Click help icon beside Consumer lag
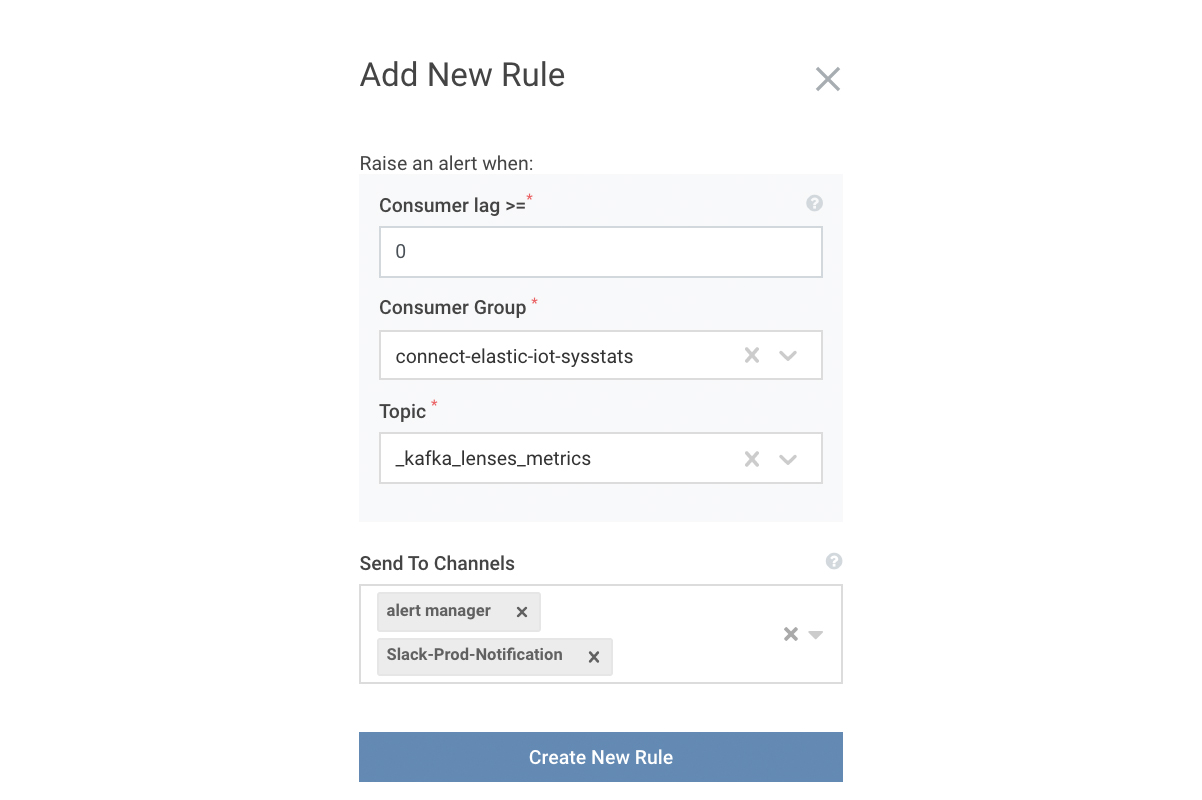 [x=814, y=203]
